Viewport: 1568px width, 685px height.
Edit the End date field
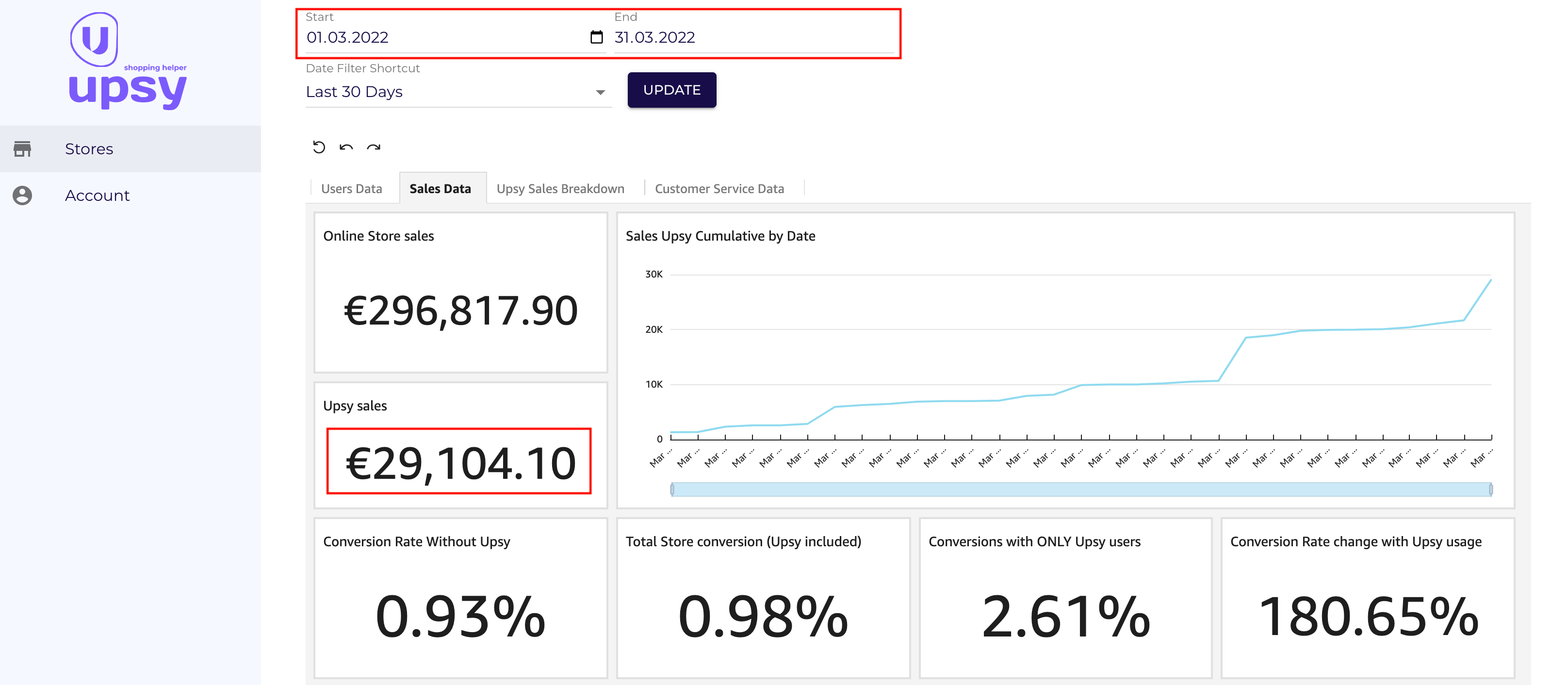(754, 37)
